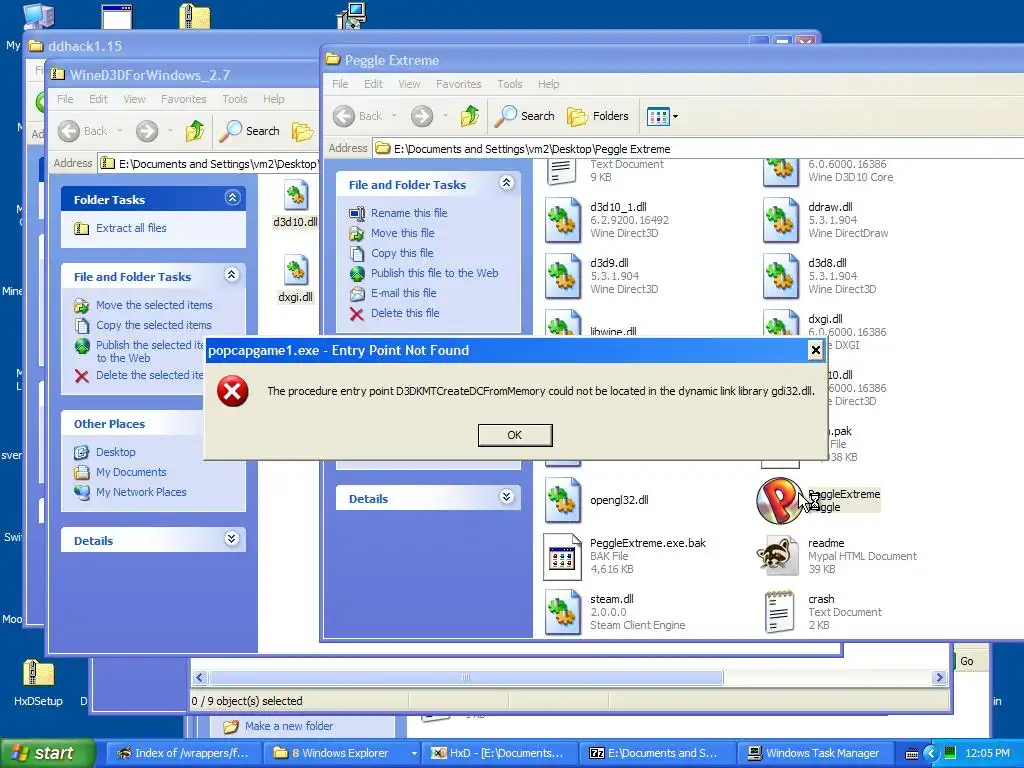The height and width of the screenshot is (768, 1024).
Task: Click Rename this file
Action: pyautogui.click(x=409, y=213)
